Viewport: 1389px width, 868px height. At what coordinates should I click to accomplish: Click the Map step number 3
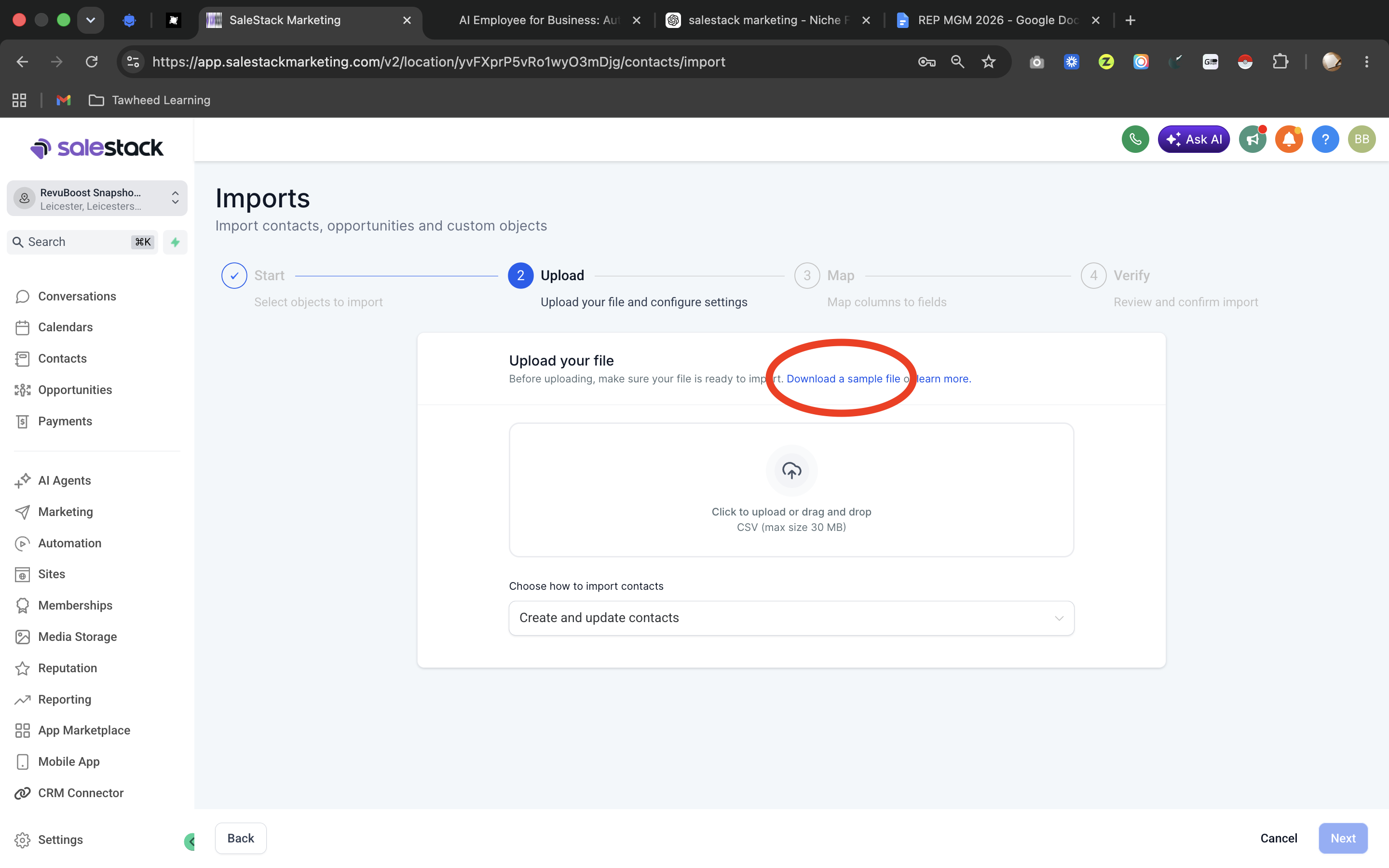pyautogui.click(x=807, y=275)
